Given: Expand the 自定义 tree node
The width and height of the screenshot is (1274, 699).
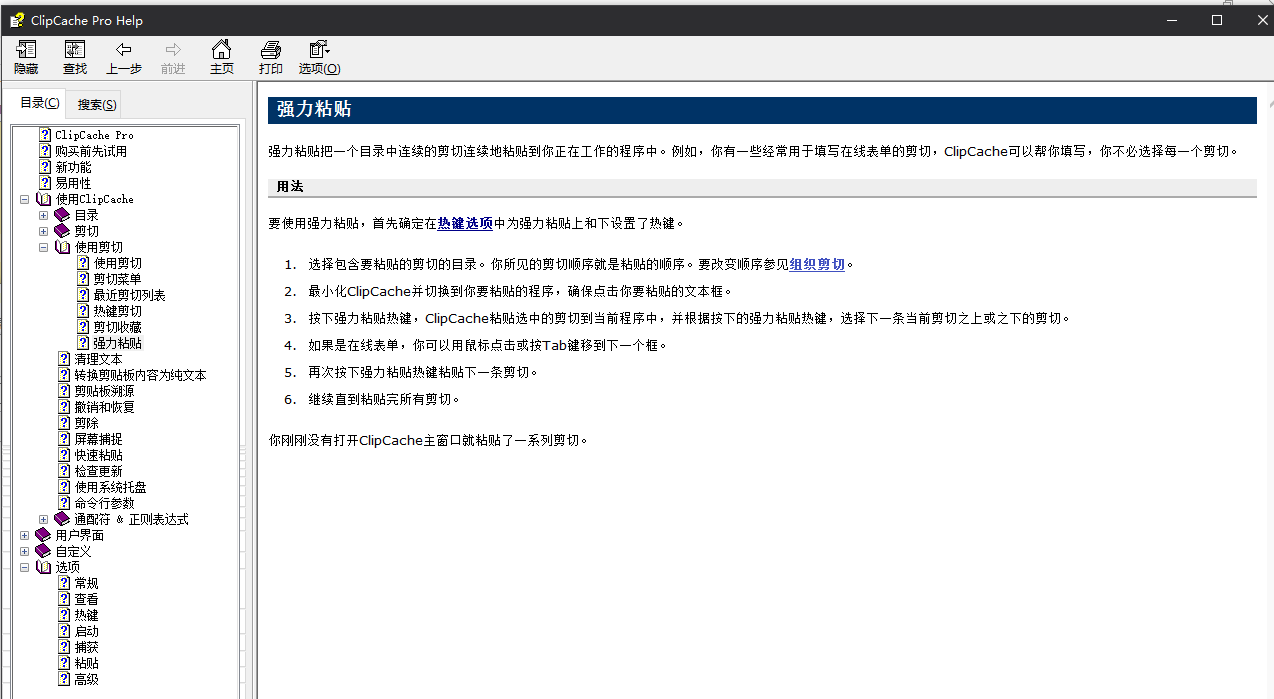Looking at the screenshot, I should (24, 551).
